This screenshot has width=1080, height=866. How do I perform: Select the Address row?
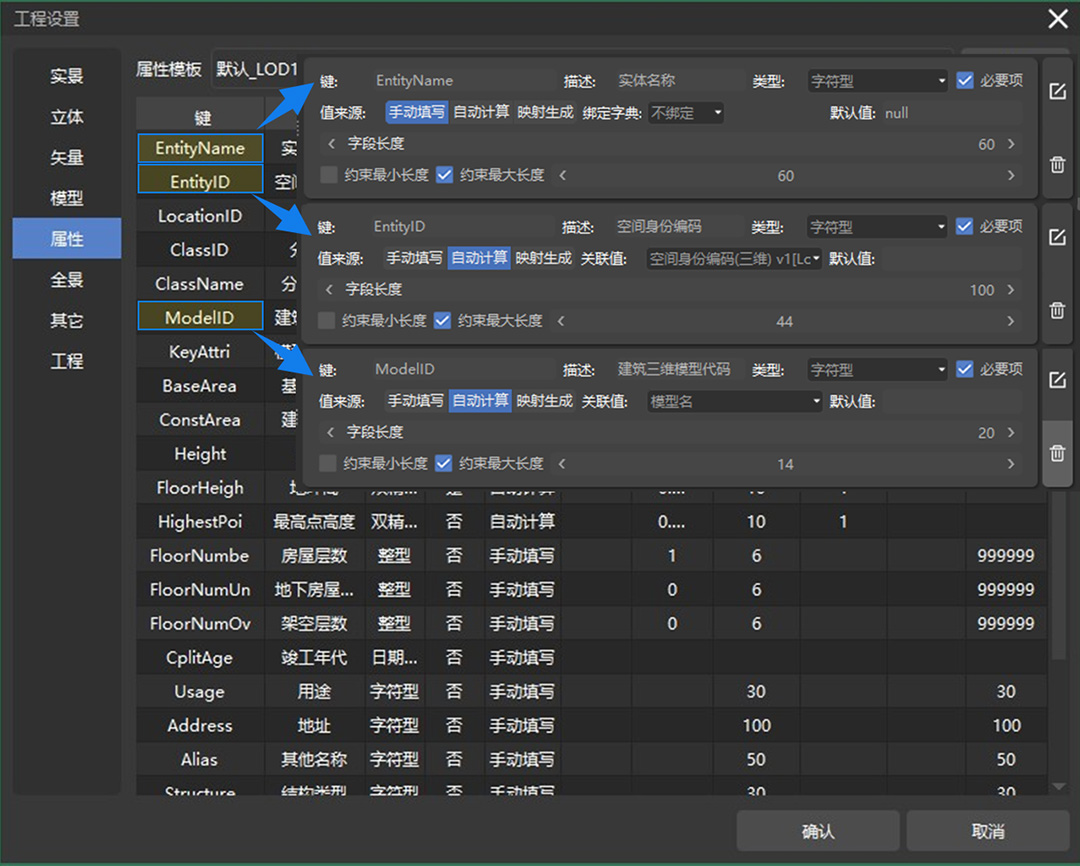[592, 725]
